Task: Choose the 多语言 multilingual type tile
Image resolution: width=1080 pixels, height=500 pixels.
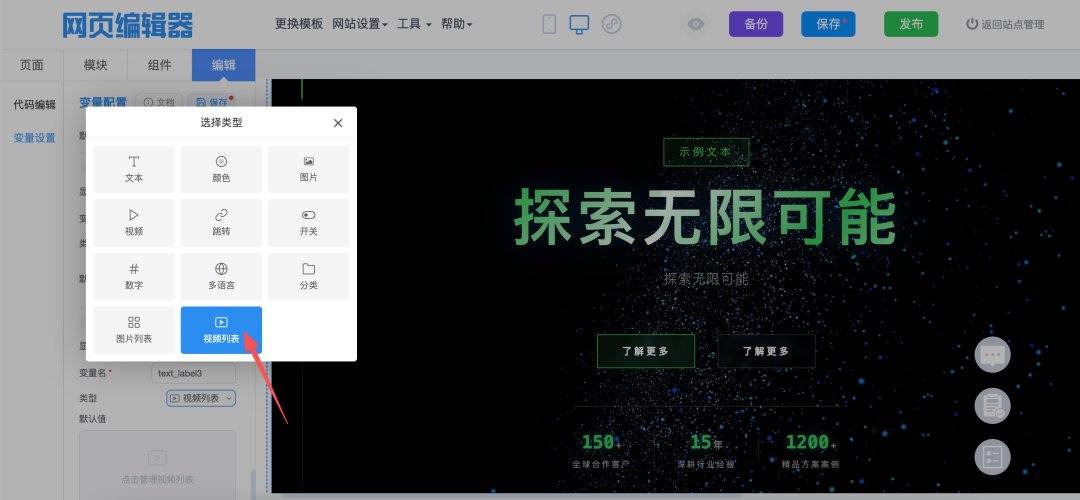Action: point(221,276)
